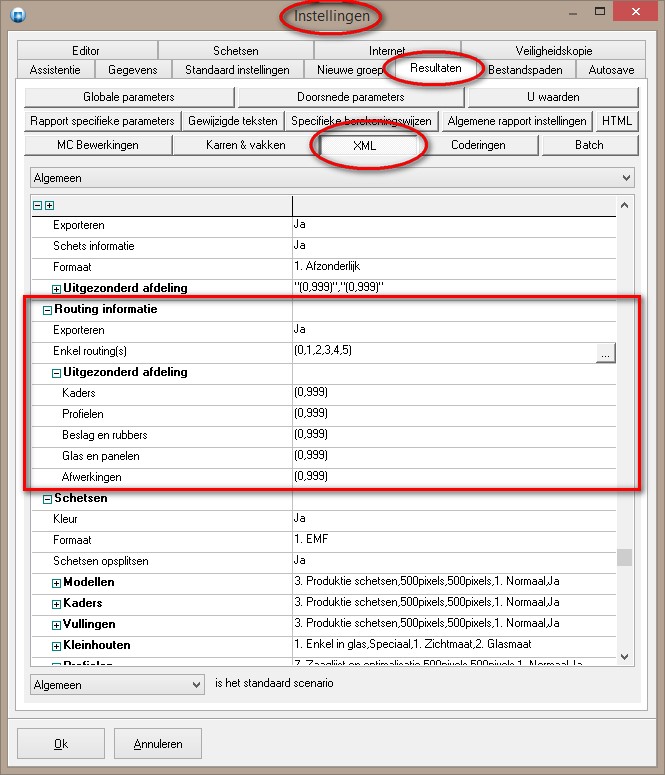The width and height of the screenshot is (665, 775).
Task: Click Gewijzigde teksten button
Action: pyautogui.click(x=233, y=121)
